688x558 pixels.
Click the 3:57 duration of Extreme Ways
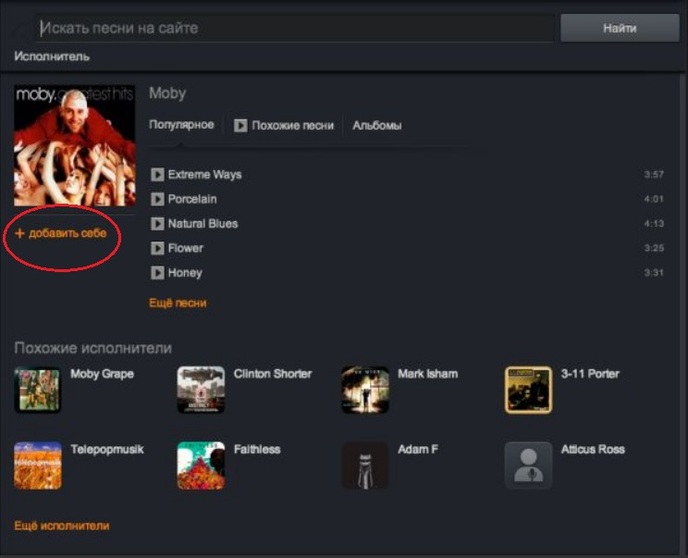pyautogui.click(x=654, y=175)
